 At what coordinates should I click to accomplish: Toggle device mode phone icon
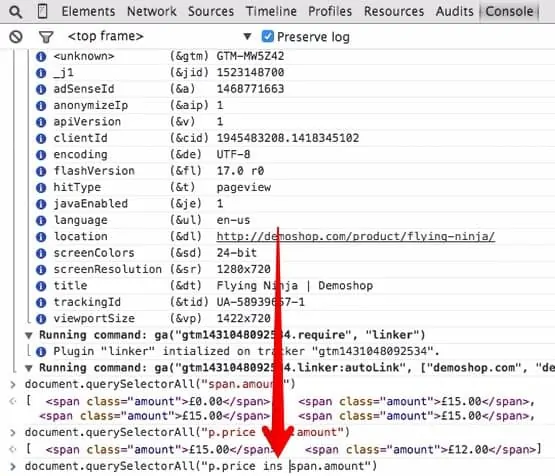(x=42, y=12)
